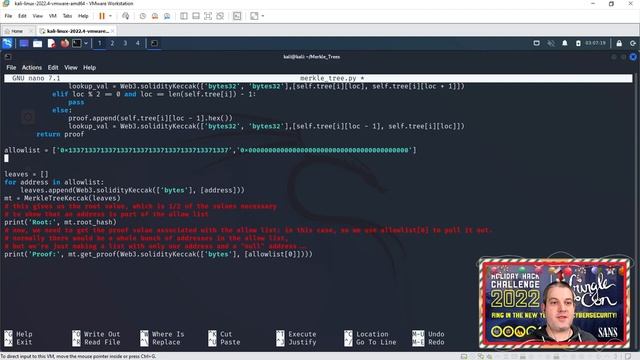Launch Firefox from the Kali panel
640x360 pixels.
[x=64, y=43]
